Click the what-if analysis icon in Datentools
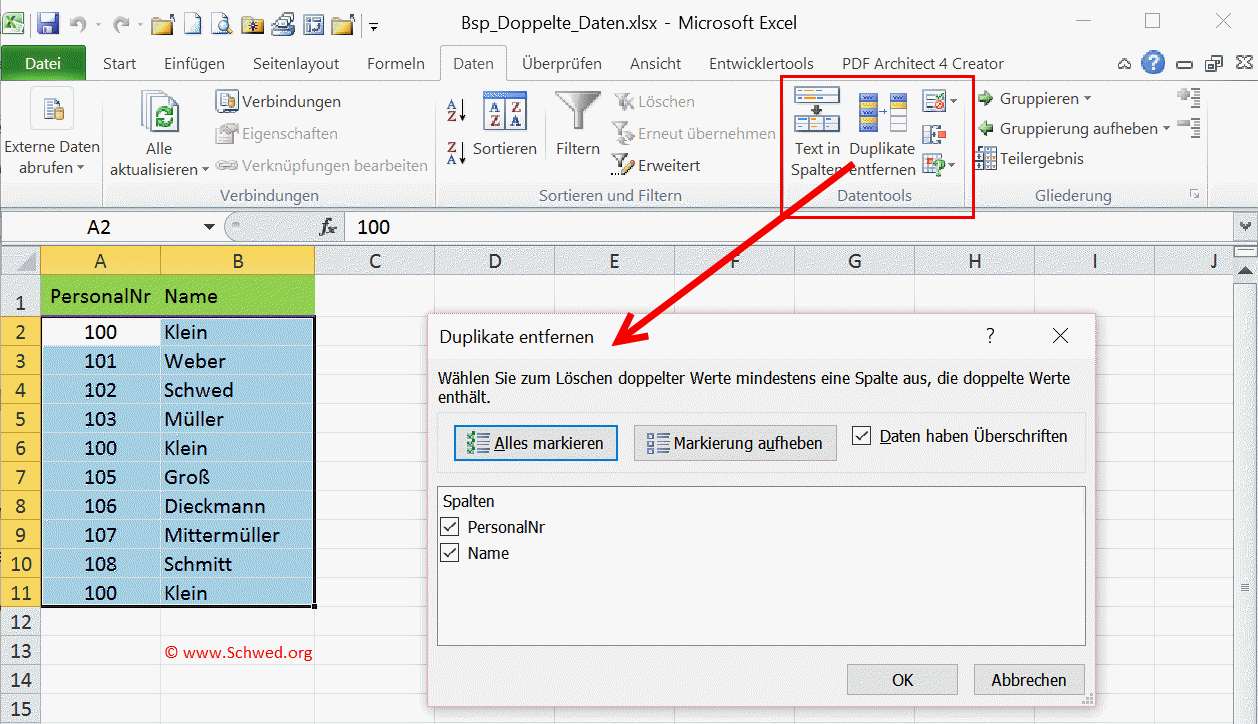This screenshot has height=724, width=1258. pos(934,164)
